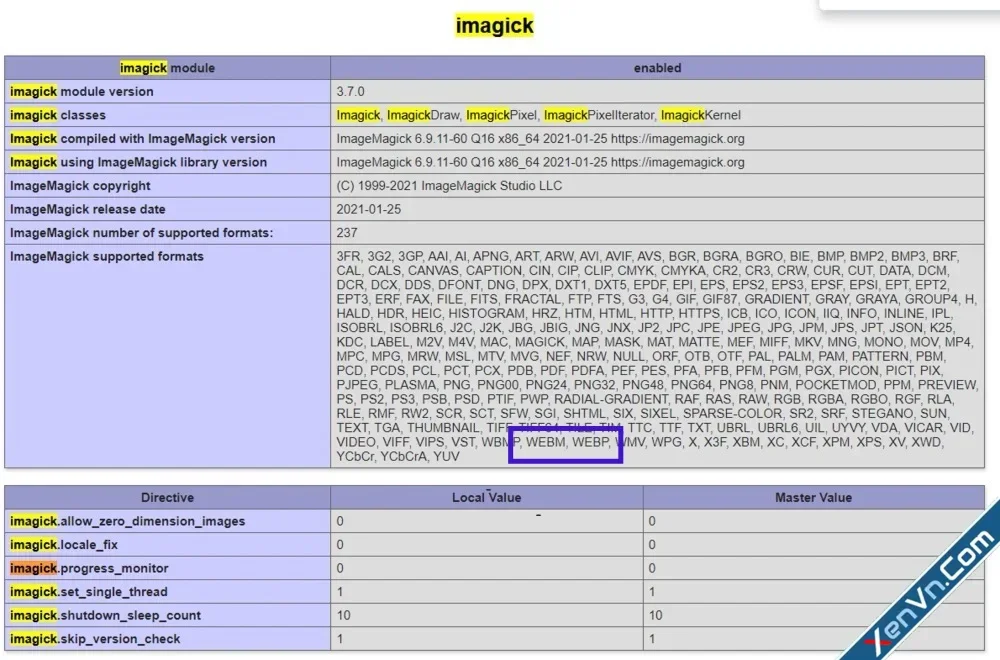The height and width of the screenshot is (660, 1000).
Task: Select 'Imagick using ImageMagick library version' label
Action: pyautogui.click(x=138, y=162)
